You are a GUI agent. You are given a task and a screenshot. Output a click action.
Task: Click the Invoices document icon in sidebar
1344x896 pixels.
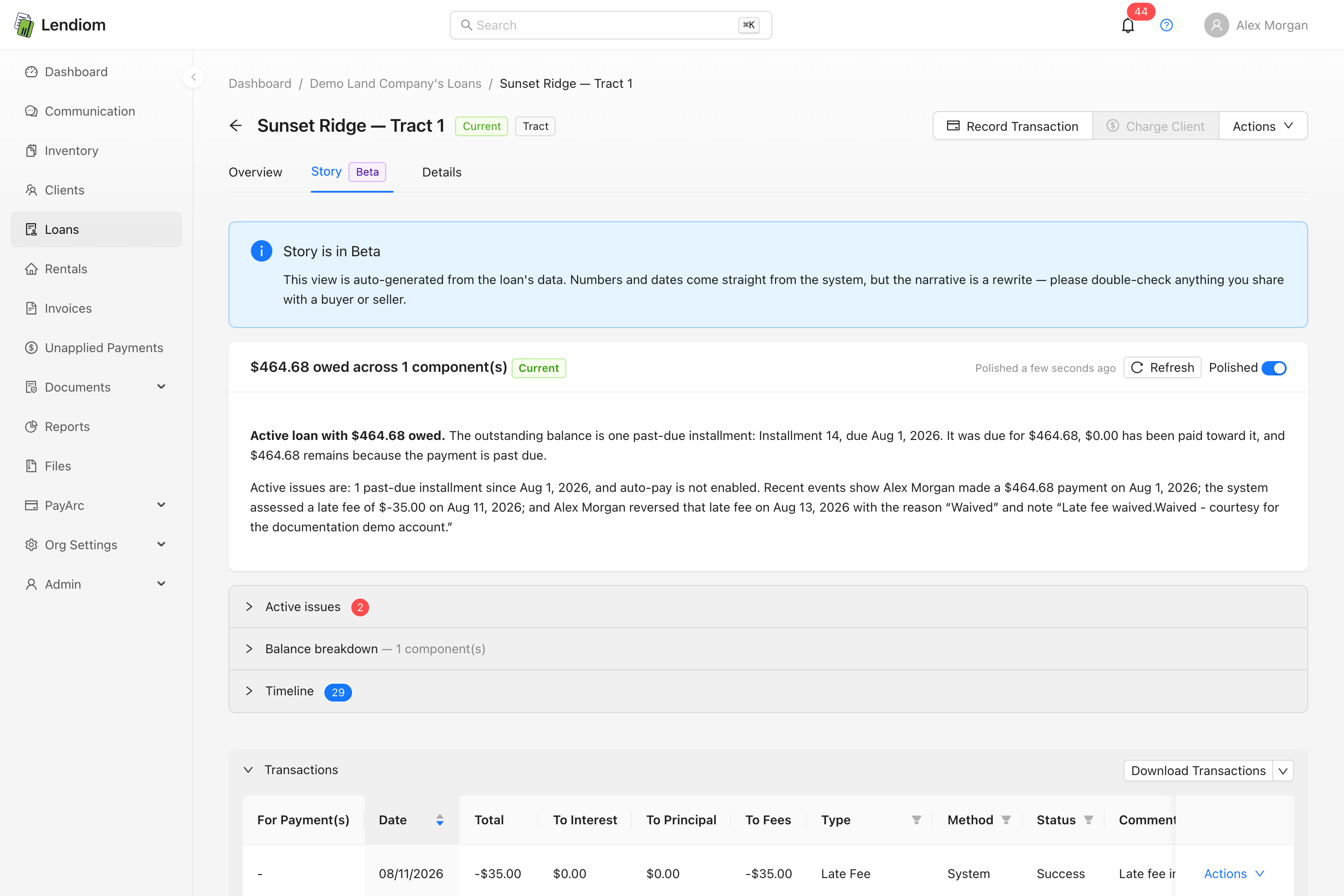[x=31, y=309]
